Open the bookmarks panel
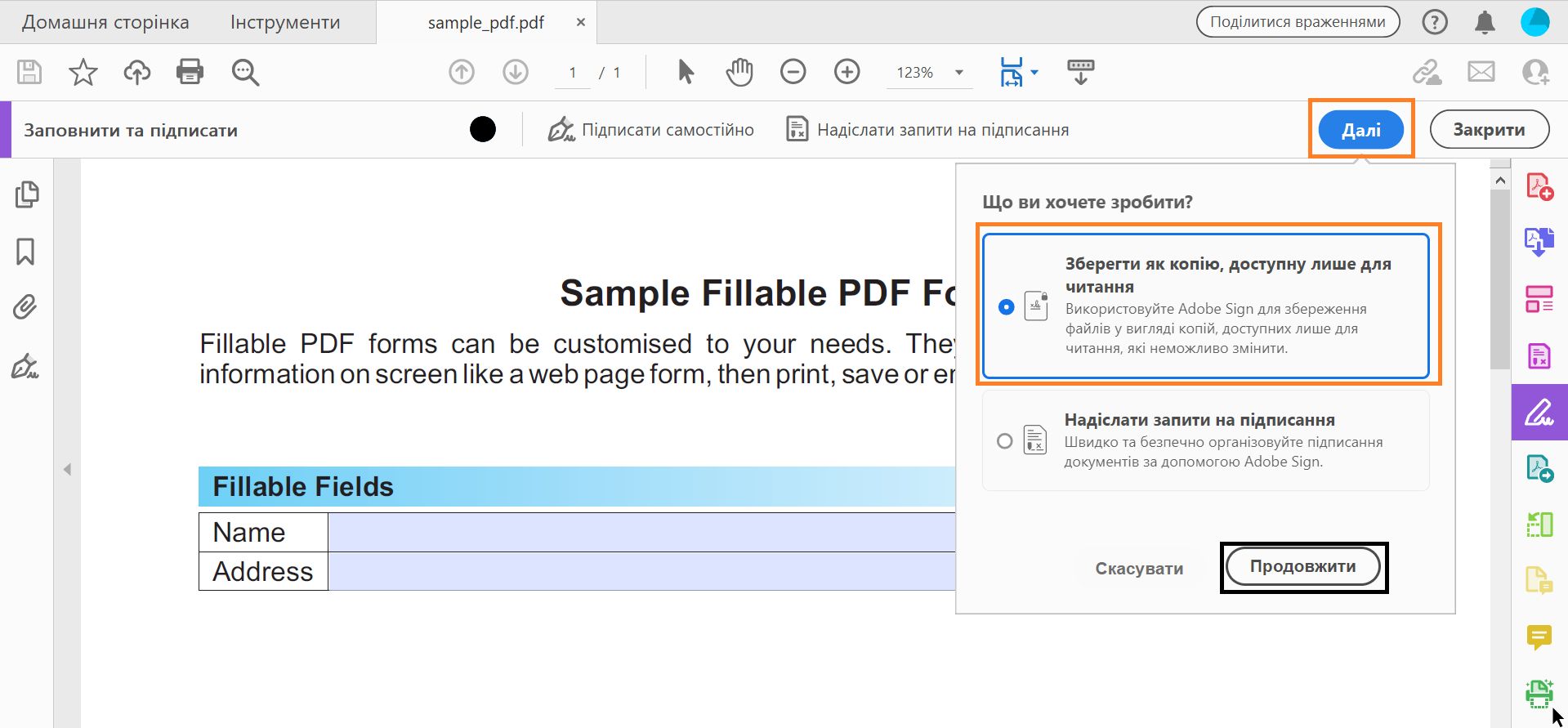Image resolution: width=1568 pixels, height=728 pixels. pyautogui.click(x=25, y=252)
